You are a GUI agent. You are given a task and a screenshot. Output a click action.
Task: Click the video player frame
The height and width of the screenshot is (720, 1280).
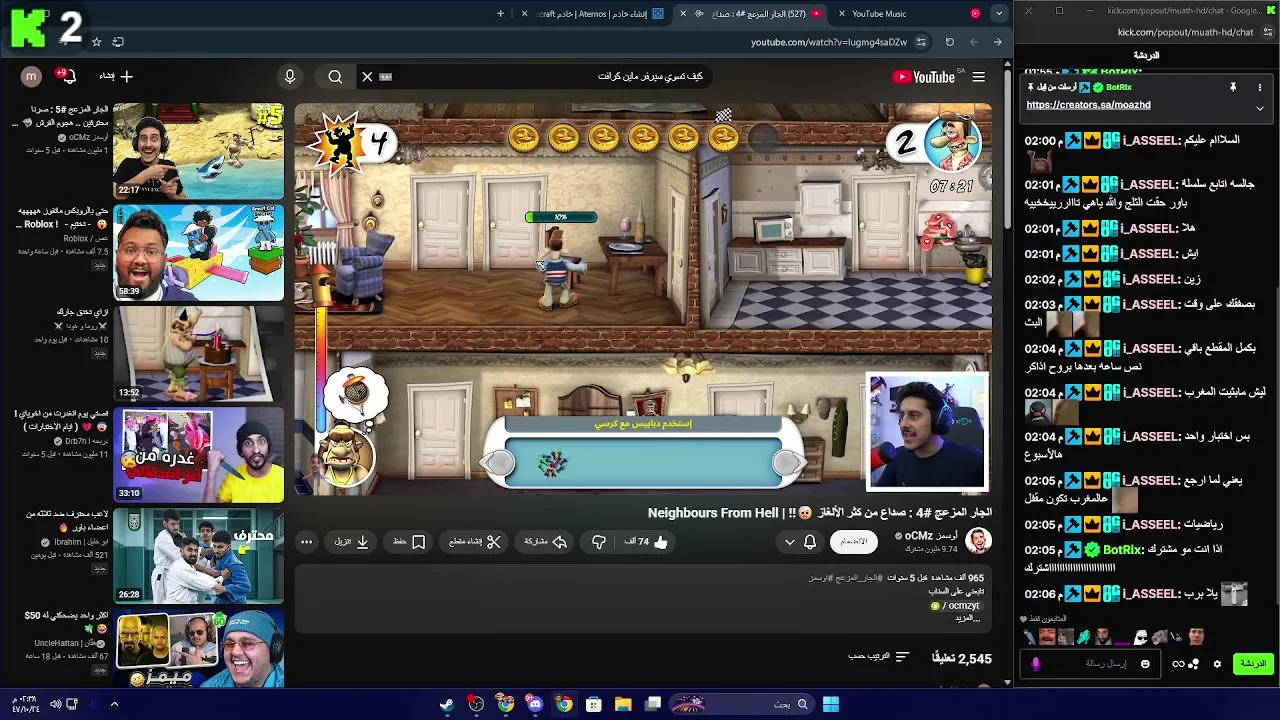643,299
